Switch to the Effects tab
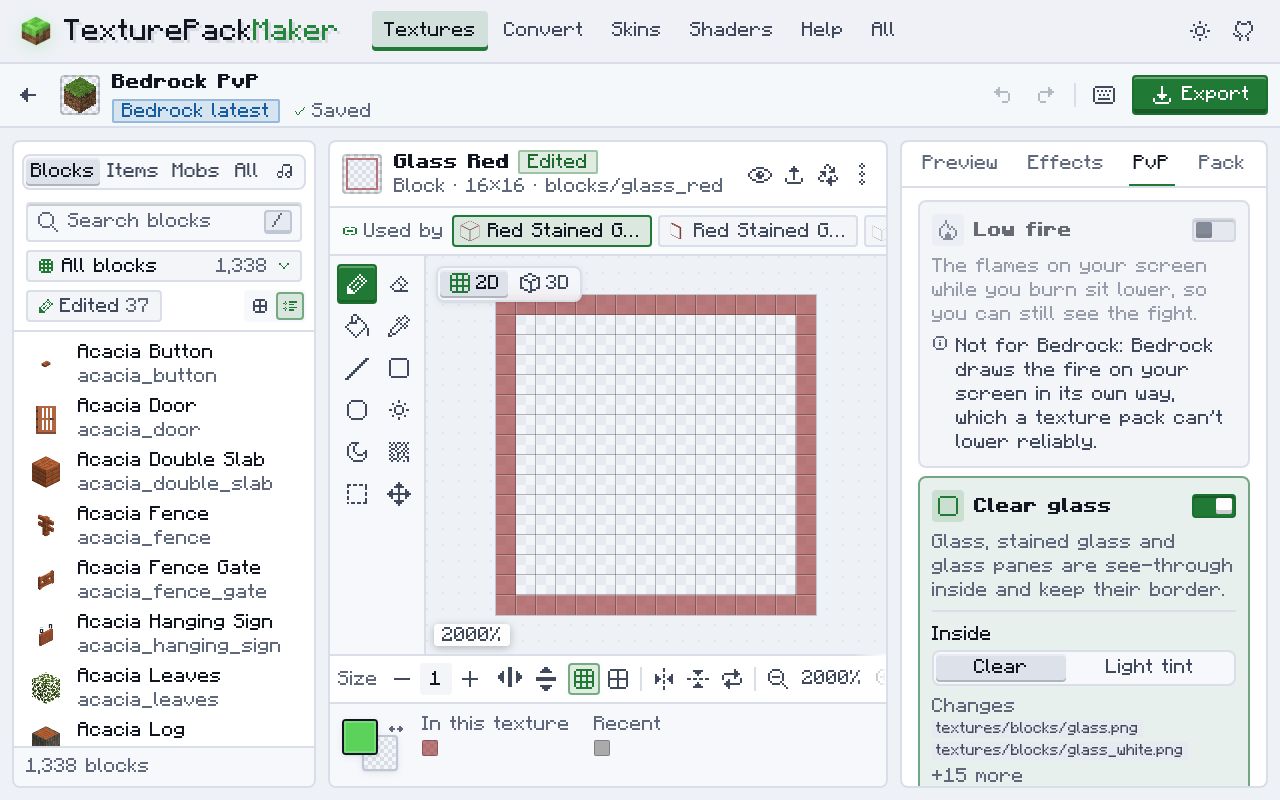 (1065, 163)
